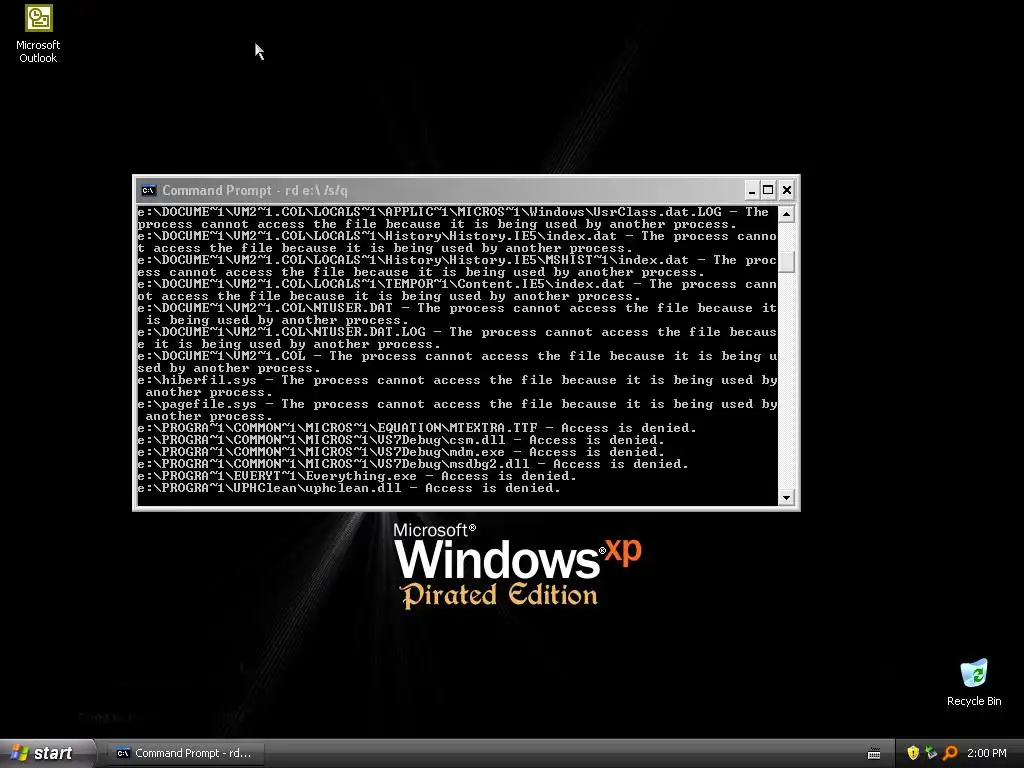The width and height of the screenshot is (1024, 768).
Task: Select the Recycle Bin desktop icon
Action: (974, 683)
